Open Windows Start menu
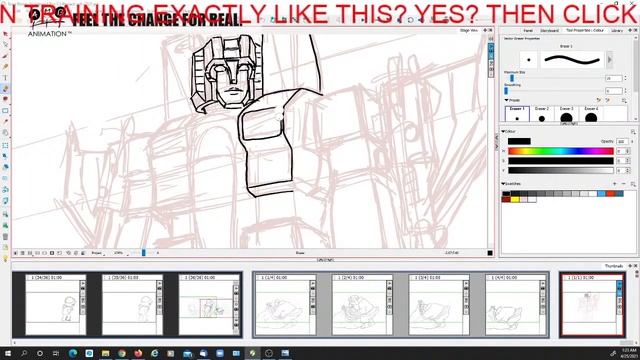The width and height of the screenshot is (640, 360). 7,353
